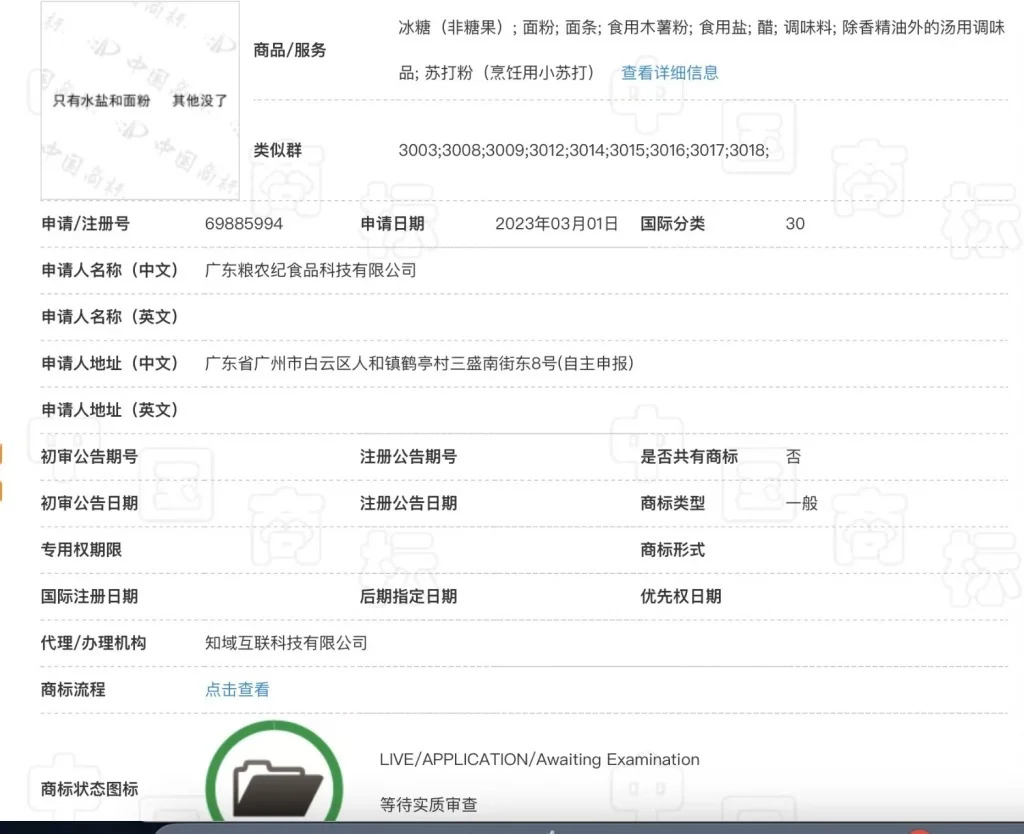
Task: Open 点击查看 link for 商标流程
Action: pos(236,689)
